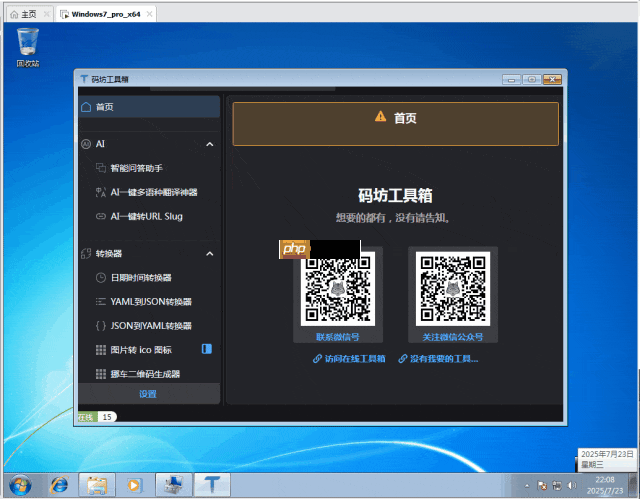Click the 关注微信公众号 label
The image size is (640, 499).
click(x=453, y=337)
